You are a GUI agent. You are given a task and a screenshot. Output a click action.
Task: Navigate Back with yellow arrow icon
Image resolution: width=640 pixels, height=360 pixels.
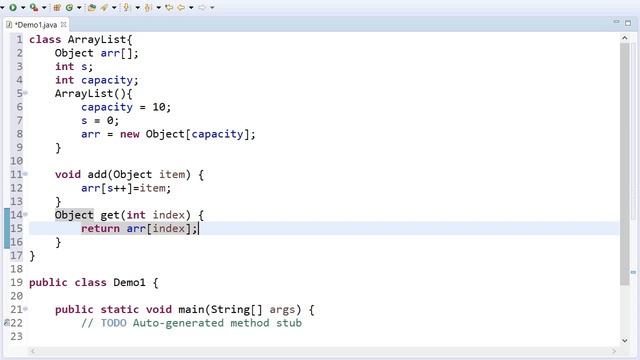[x=181, y=7]
